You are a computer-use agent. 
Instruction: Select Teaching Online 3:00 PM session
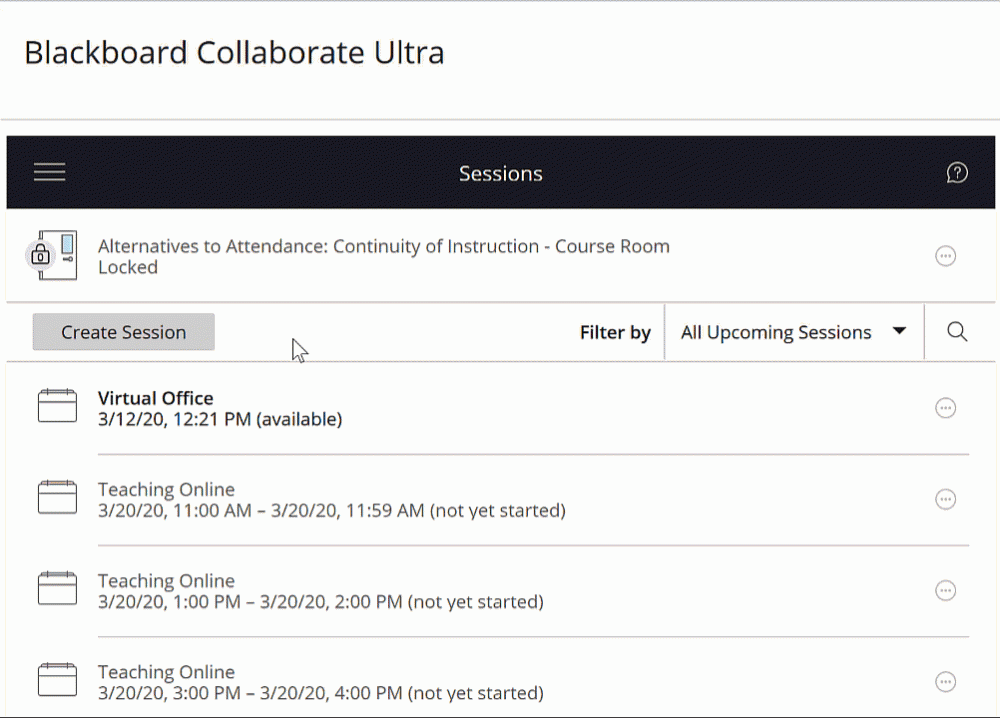pos(166,672)
